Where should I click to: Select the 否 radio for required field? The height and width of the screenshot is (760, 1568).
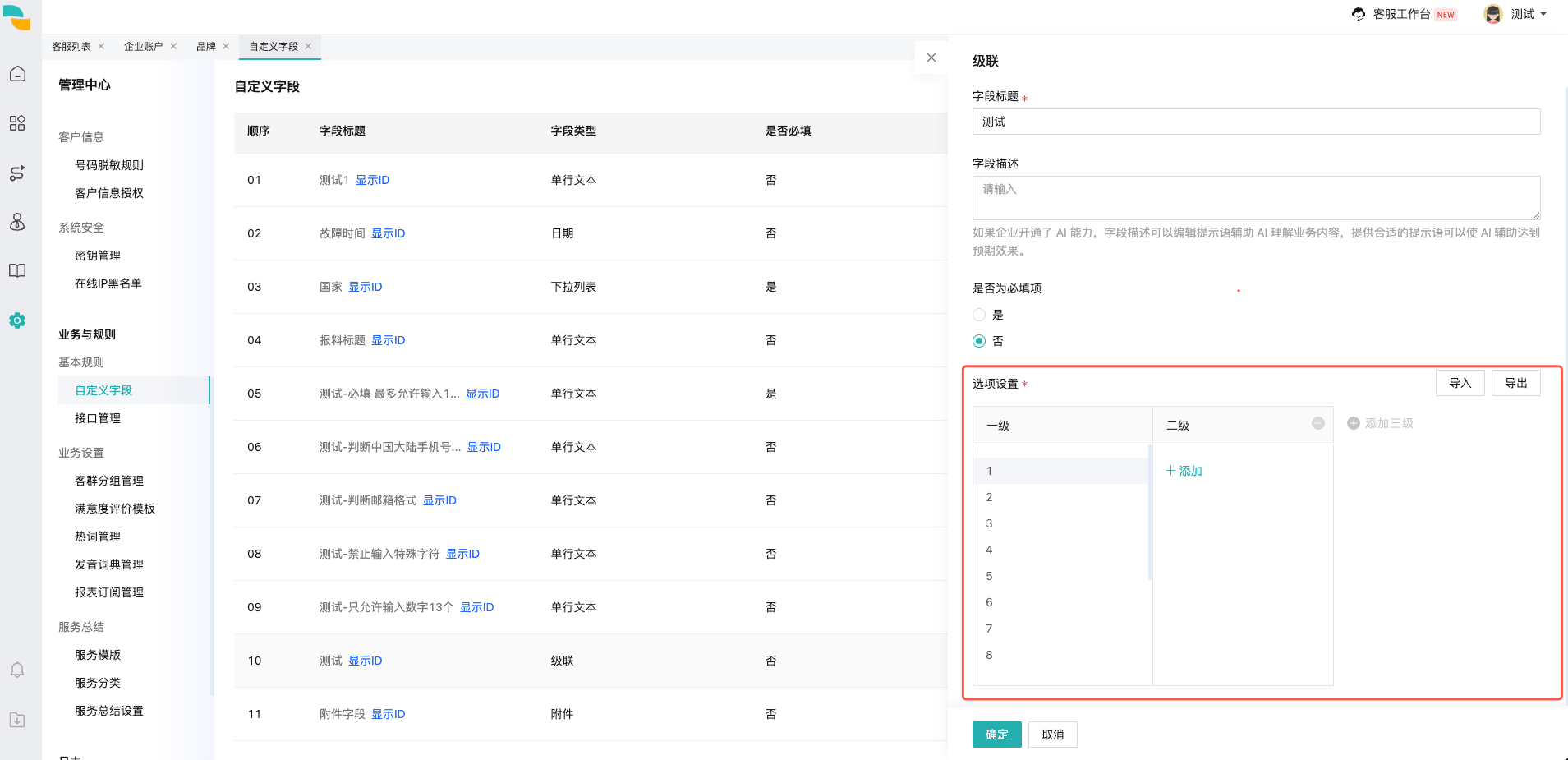(x=979, y=341)
